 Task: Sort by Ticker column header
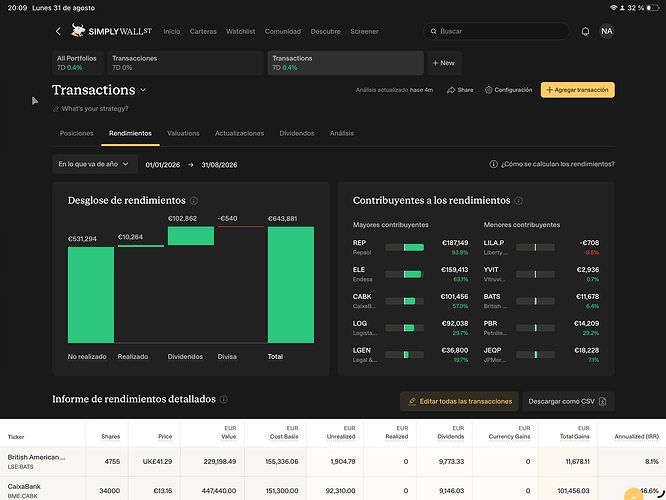pyautogui.click(x=16, y=437)
